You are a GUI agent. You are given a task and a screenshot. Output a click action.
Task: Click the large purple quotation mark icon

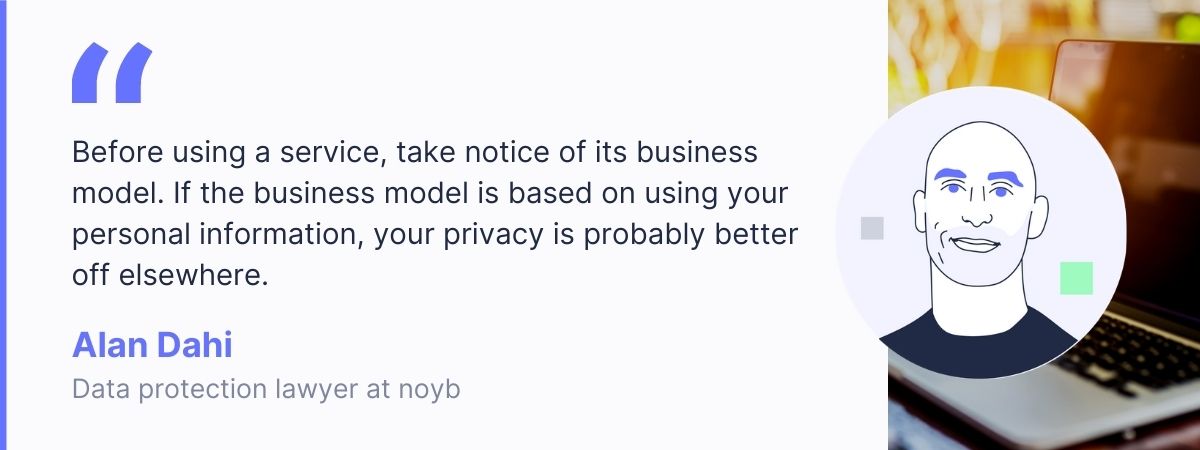click(112, 73)
